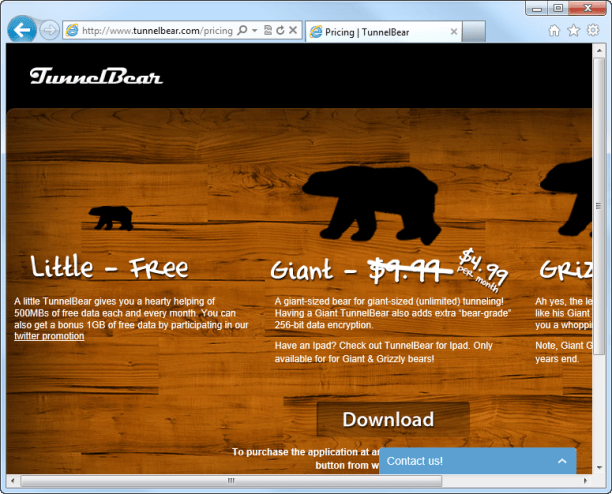Select the Pricing | TunnelBear tab

coord(383,32)
